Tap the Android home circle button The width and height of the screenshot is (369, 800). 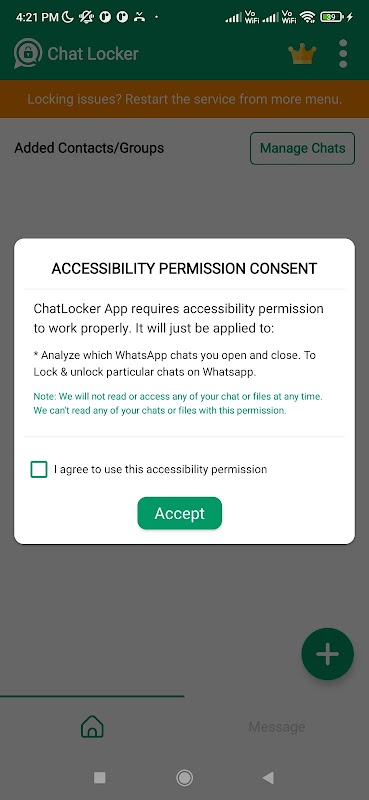(x=184, y=778)
